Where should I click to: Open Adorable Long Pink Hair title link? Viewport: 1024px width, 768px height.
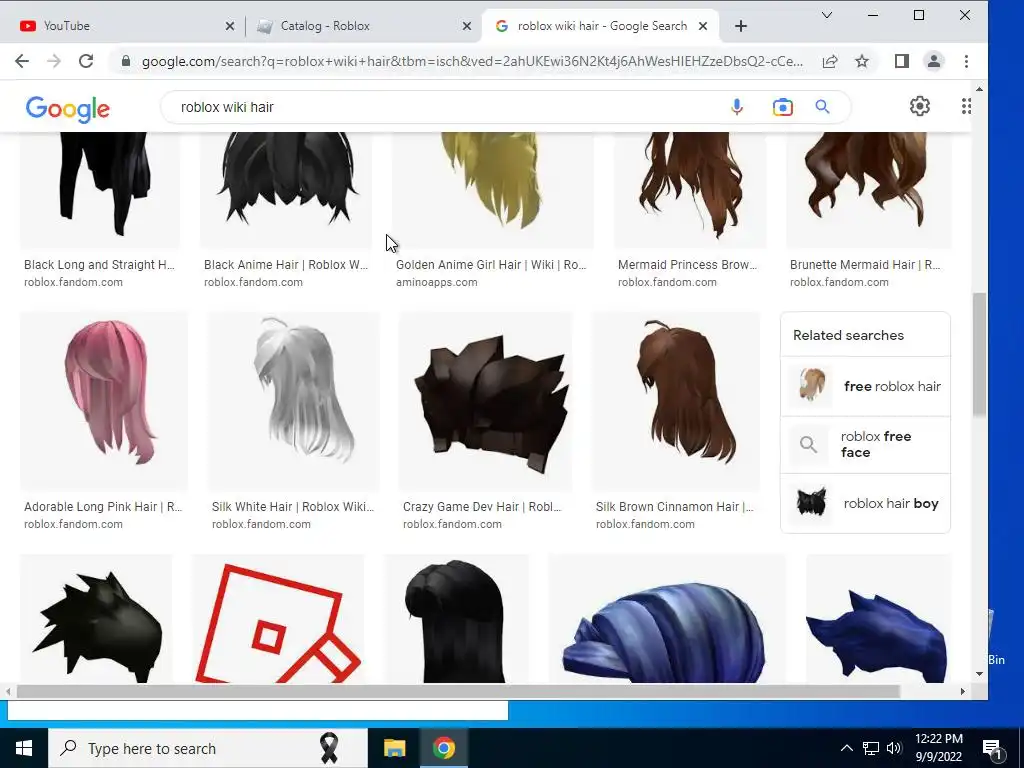coord(103,507)
